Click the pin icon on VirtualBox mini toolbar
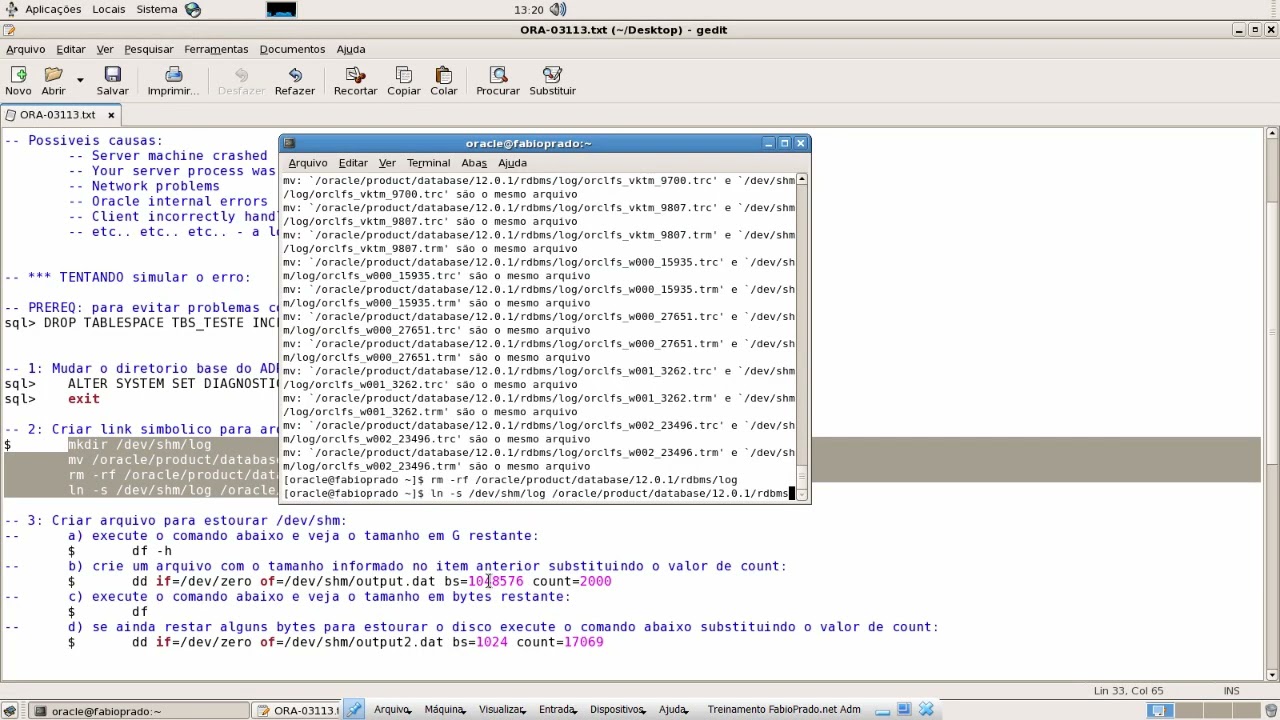Viewport: 1280px width, 720px height. (354, 710)
